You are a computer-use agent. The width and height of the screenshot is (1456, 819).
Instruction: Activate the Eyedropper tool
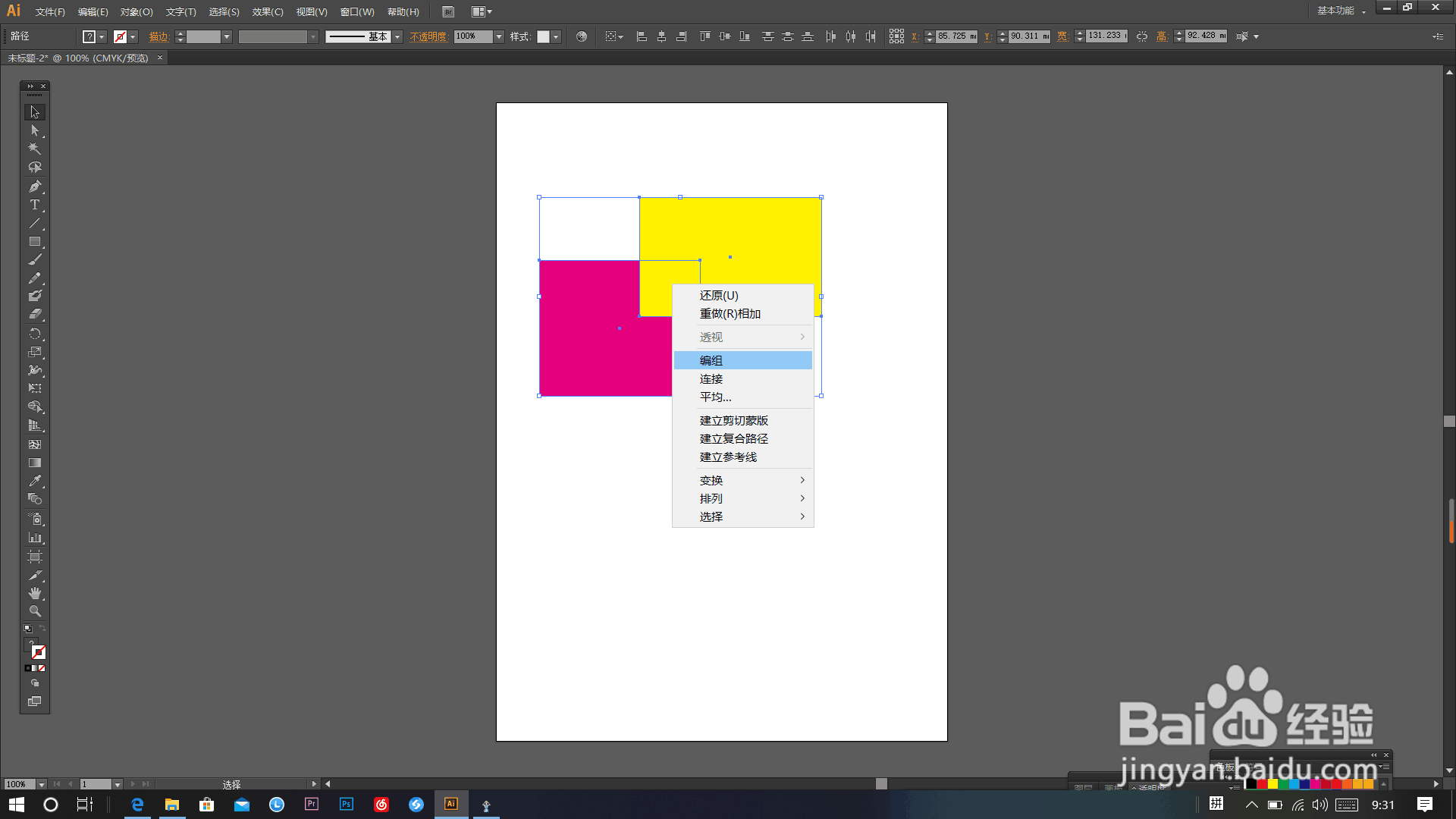point(35,481)
